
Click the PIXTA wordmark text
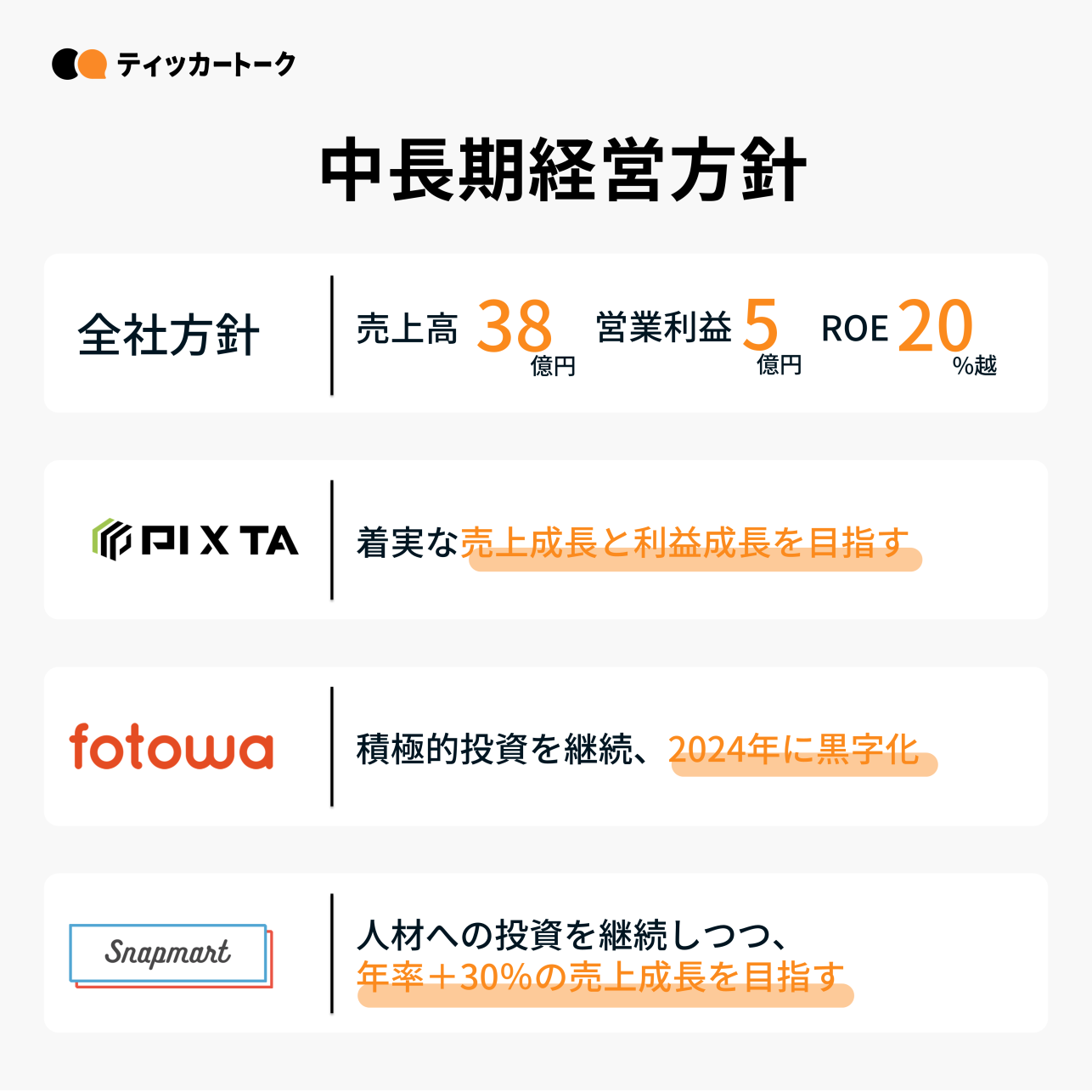(x=220, y=541)
